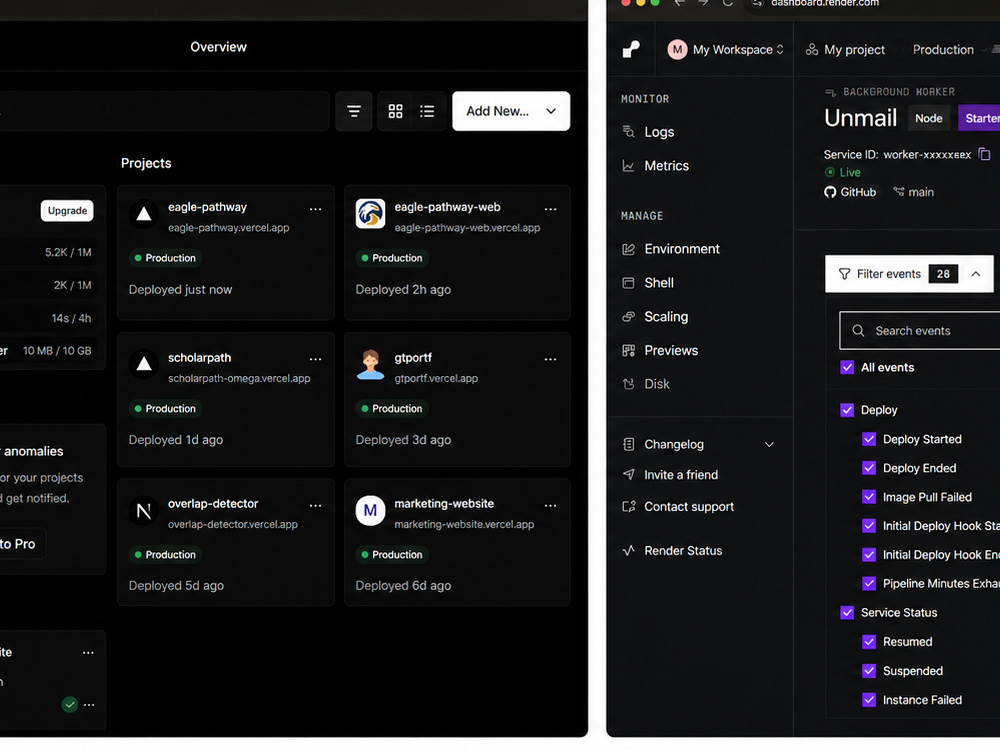Click Invite a friend link

(680, 475)
